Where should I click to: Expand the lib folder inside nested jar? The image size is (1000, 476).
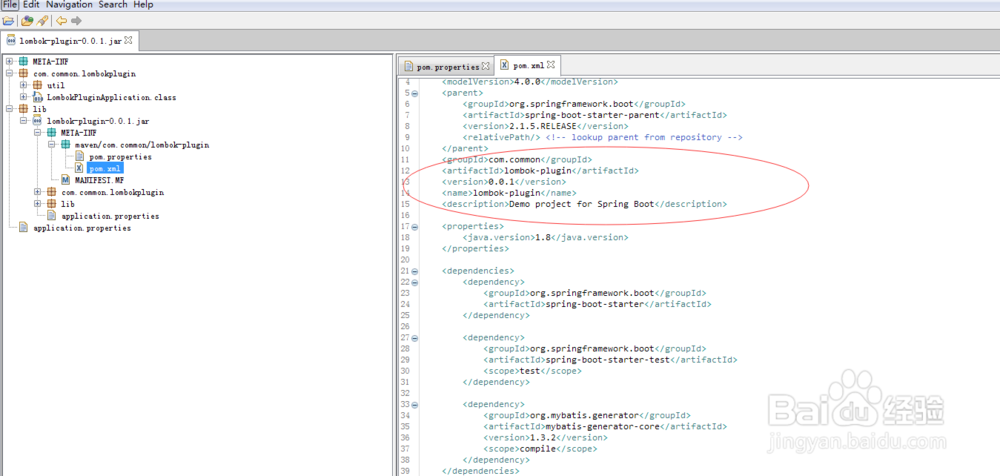point(37,204)
